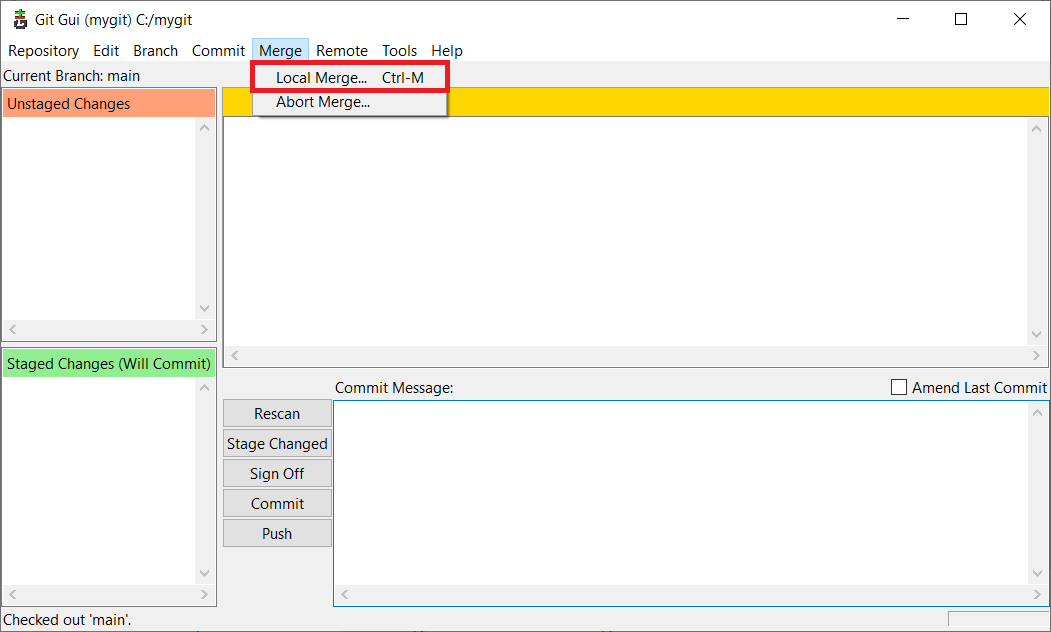Open the Commit menu
The width and height of the screenshot is (1051, 632).
219,51
